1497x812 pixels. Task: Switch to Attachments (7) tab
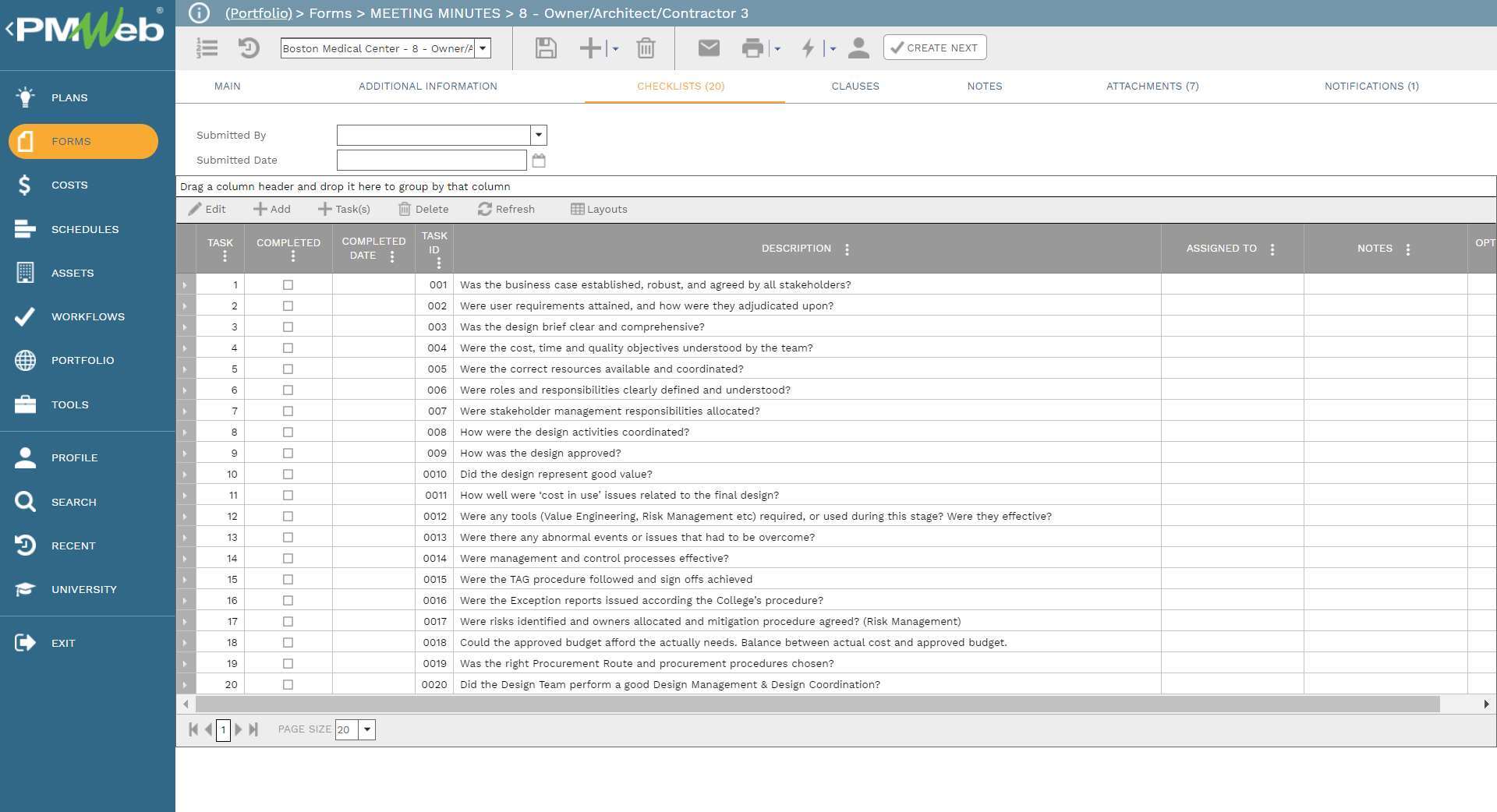tap(1152, 86)
